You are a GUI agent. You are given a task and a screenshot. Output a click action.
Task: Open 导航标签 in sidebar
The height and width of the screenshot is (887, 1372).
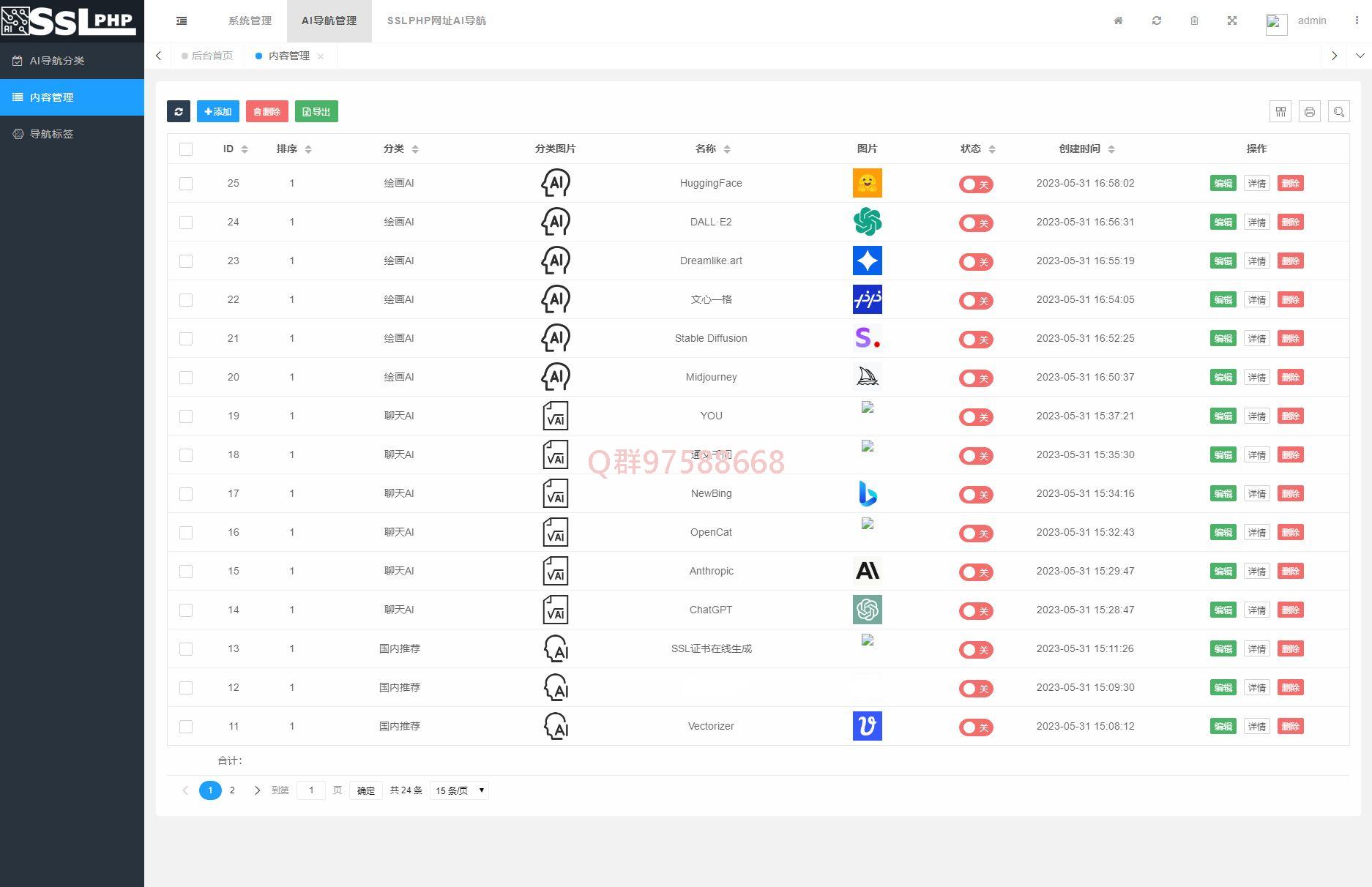(72, 134)
